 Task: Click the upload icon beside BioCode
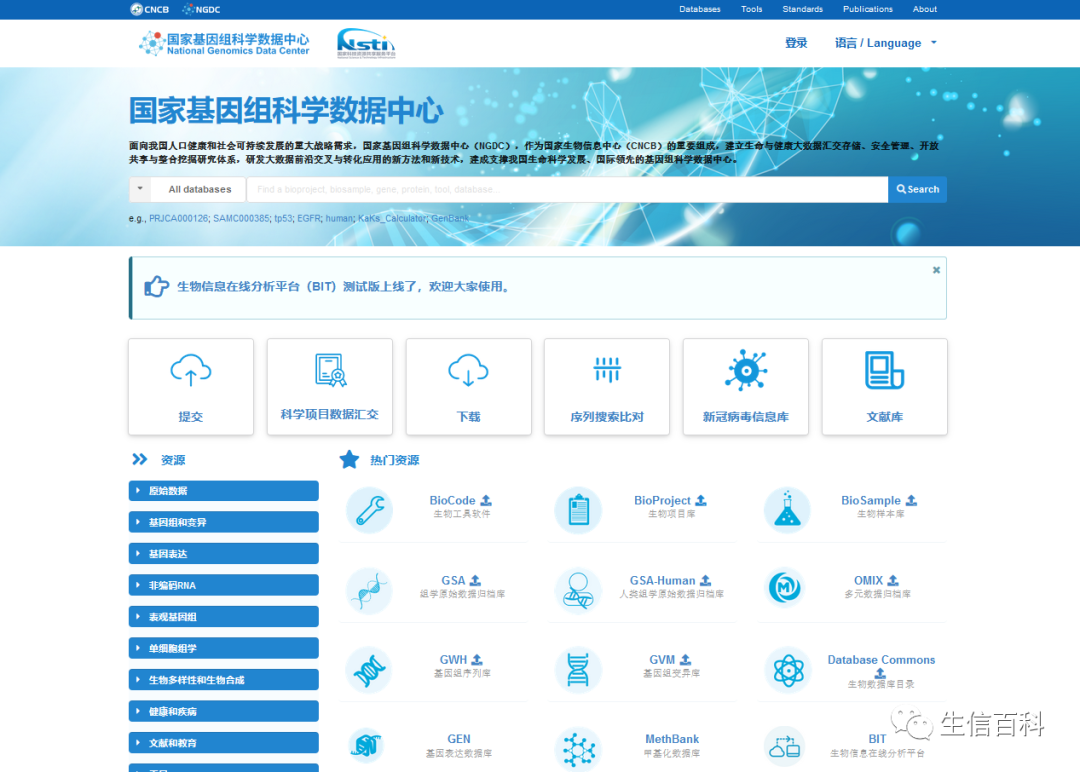[486, 500]
